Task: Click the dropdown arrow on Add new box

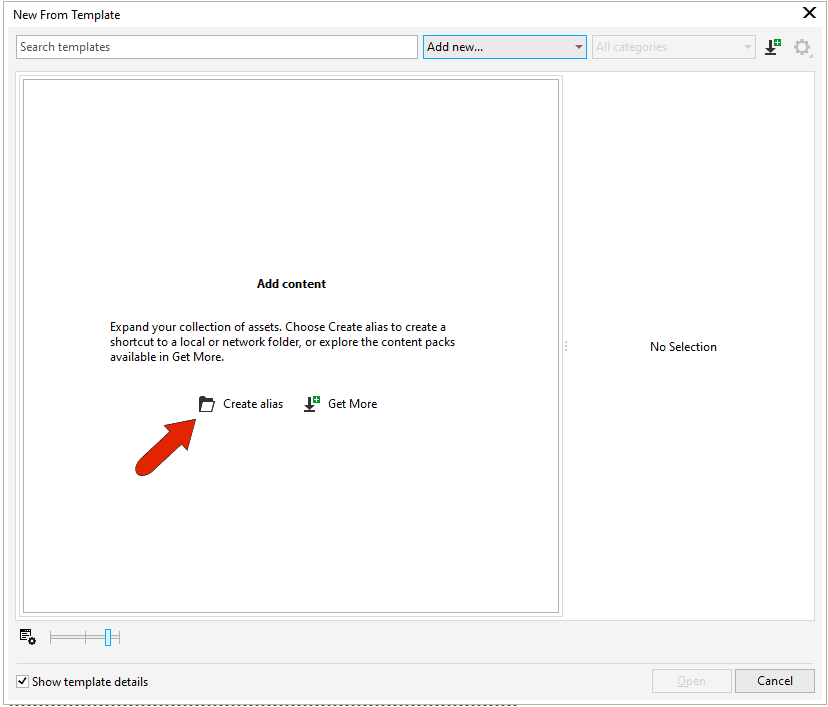Action: (x=579, y=46)
